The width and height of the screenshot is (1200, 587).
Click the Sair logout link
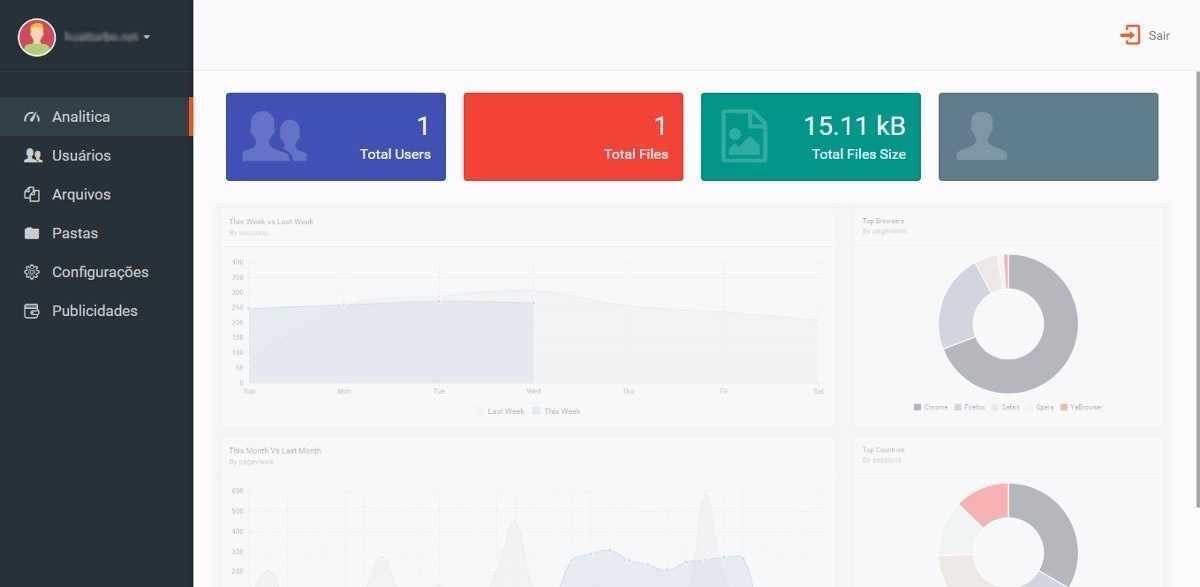[1158, 36]
